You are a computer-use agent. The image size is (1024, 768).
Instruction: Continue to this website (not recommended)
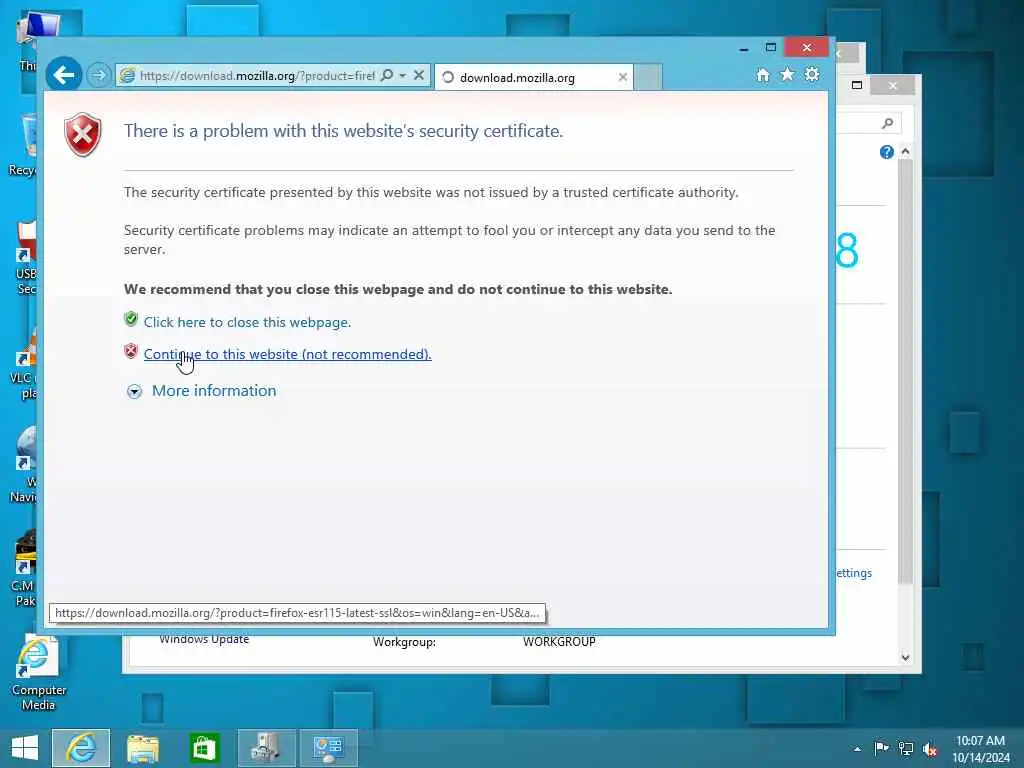(x=287, y=354)
